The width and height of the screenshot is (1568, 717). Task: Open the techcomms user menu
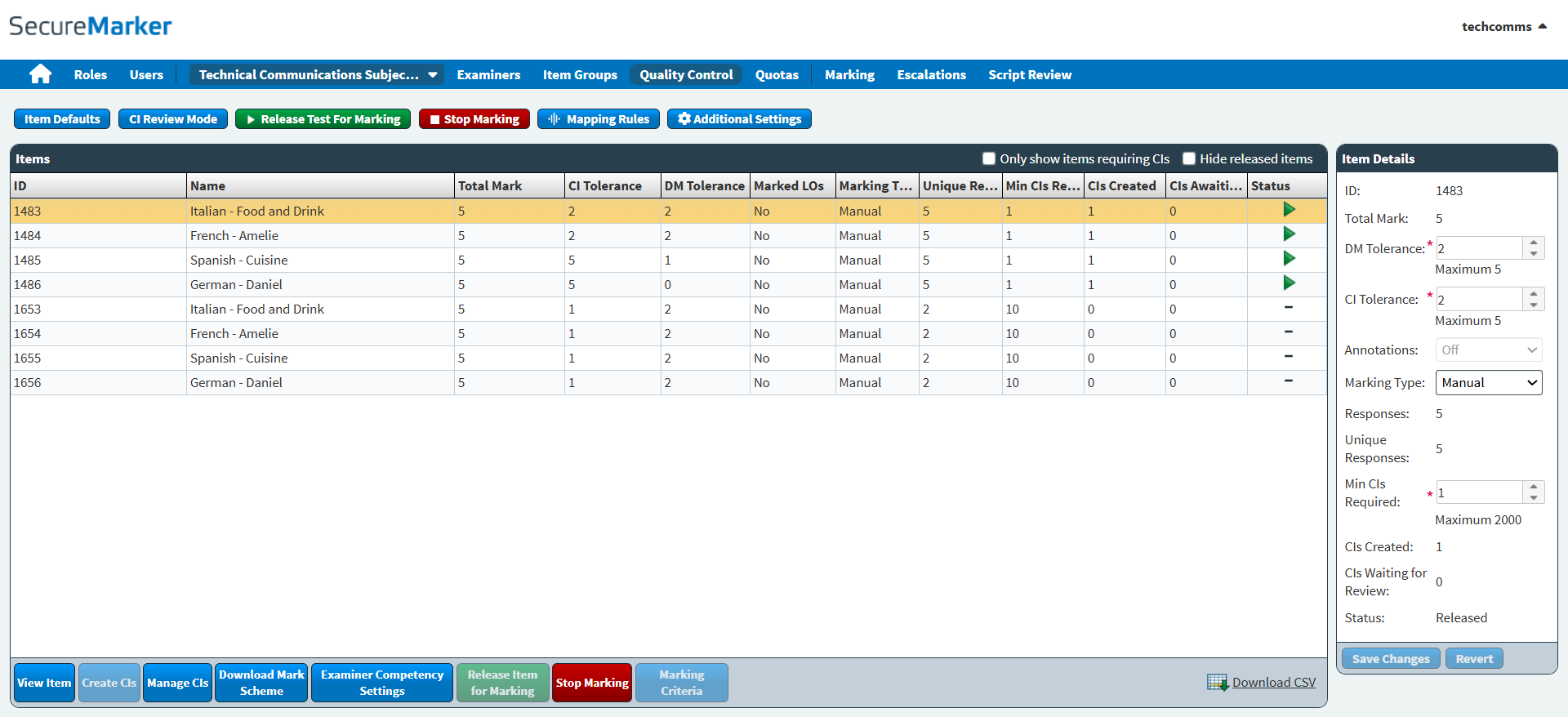[x=1503, y=27]
